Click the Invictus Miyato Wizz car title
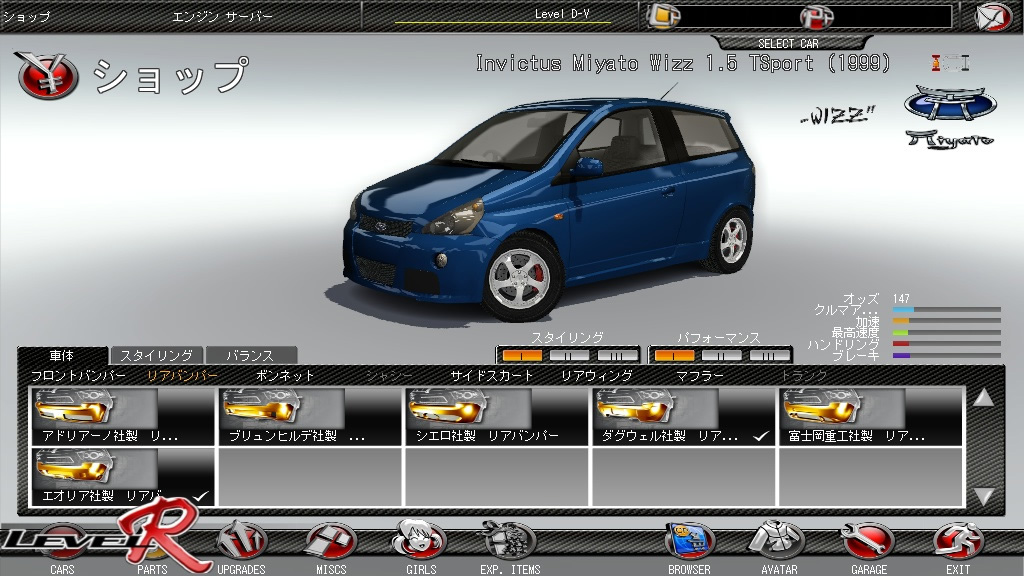This screenshot has width=1024, height=576. (682, 63)
